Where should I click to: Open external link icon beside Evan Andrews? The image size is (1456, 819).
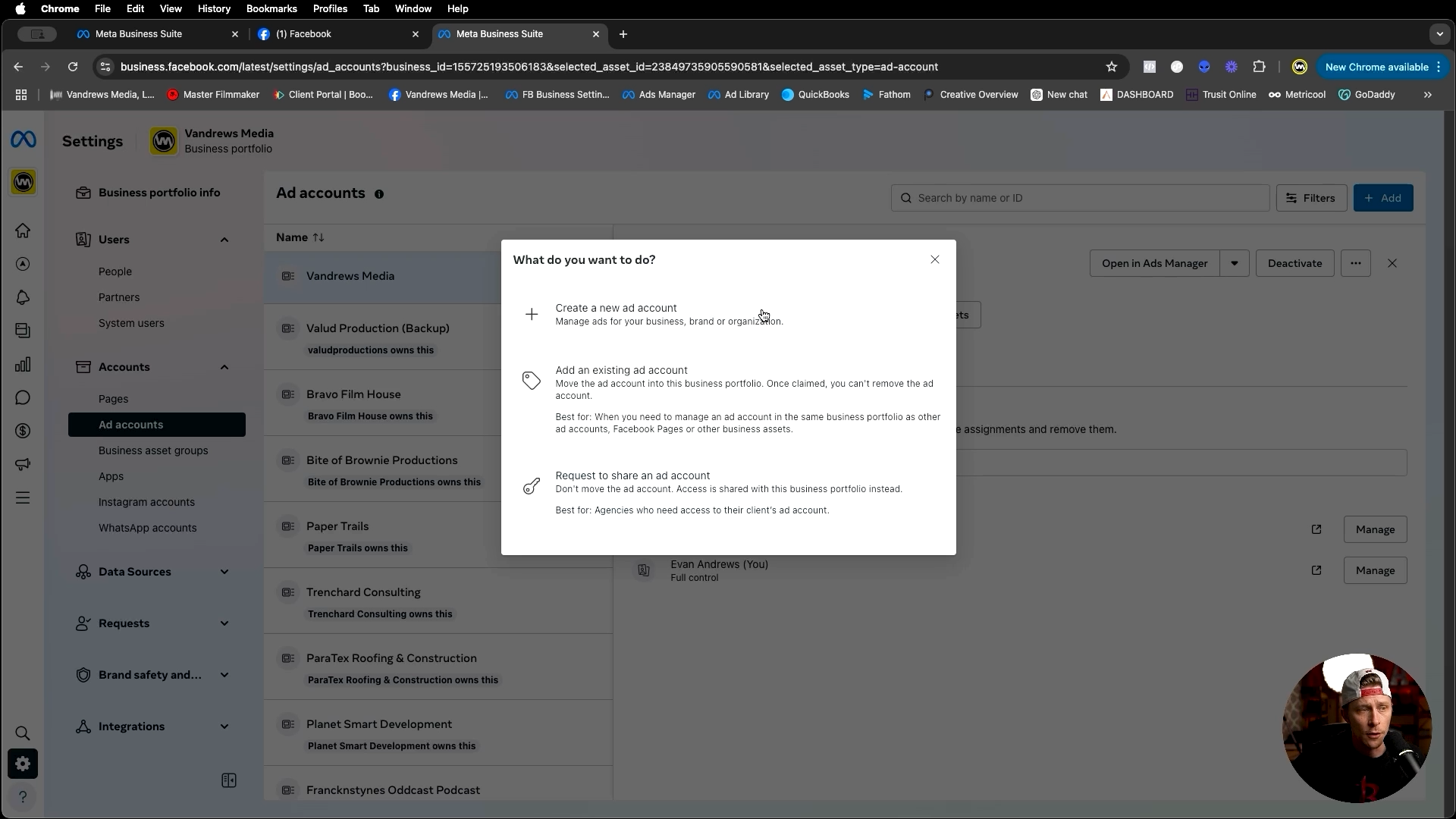(1316, 570)
